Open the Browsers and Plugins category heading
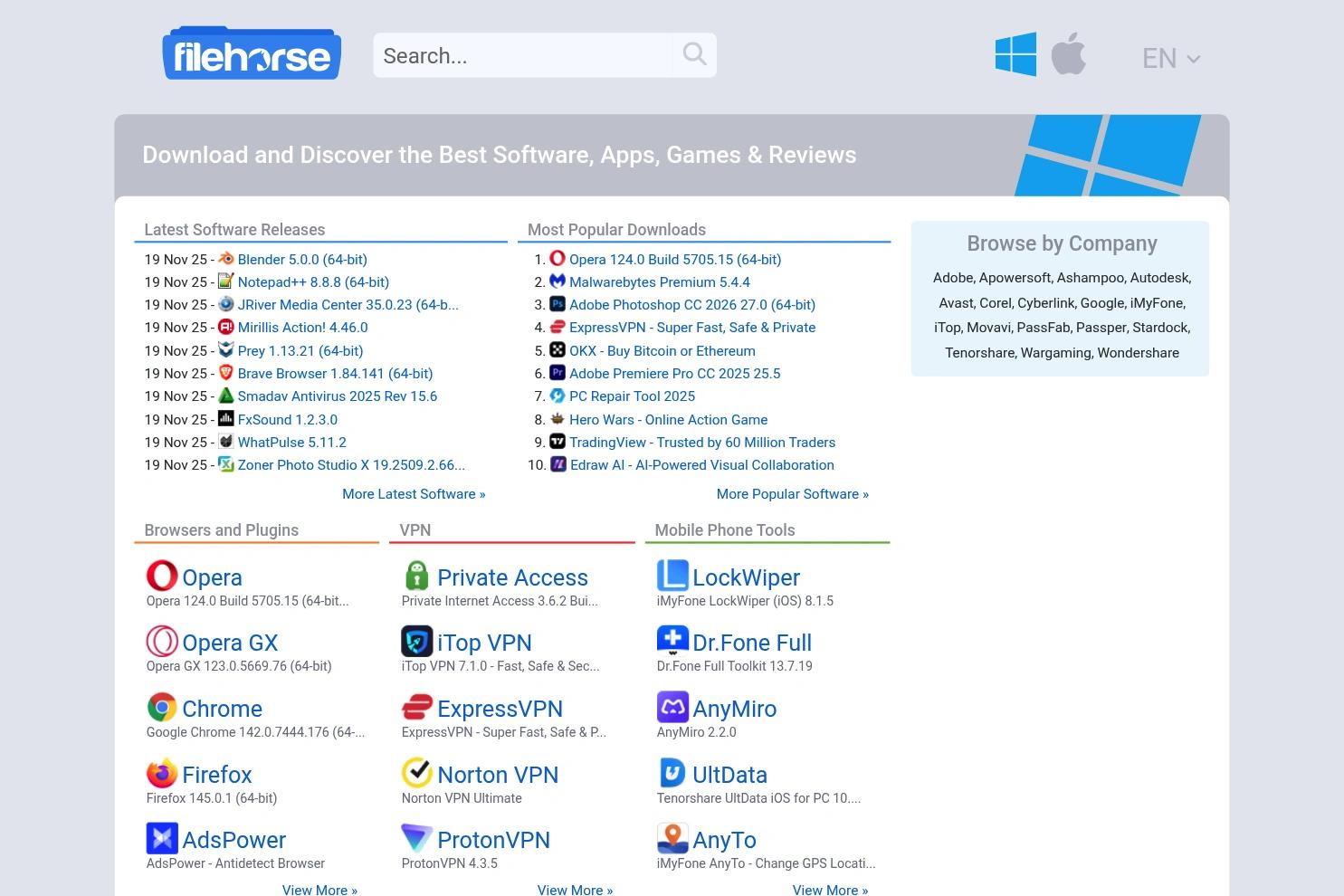The image size is (1344, 896). click(222, 530)
